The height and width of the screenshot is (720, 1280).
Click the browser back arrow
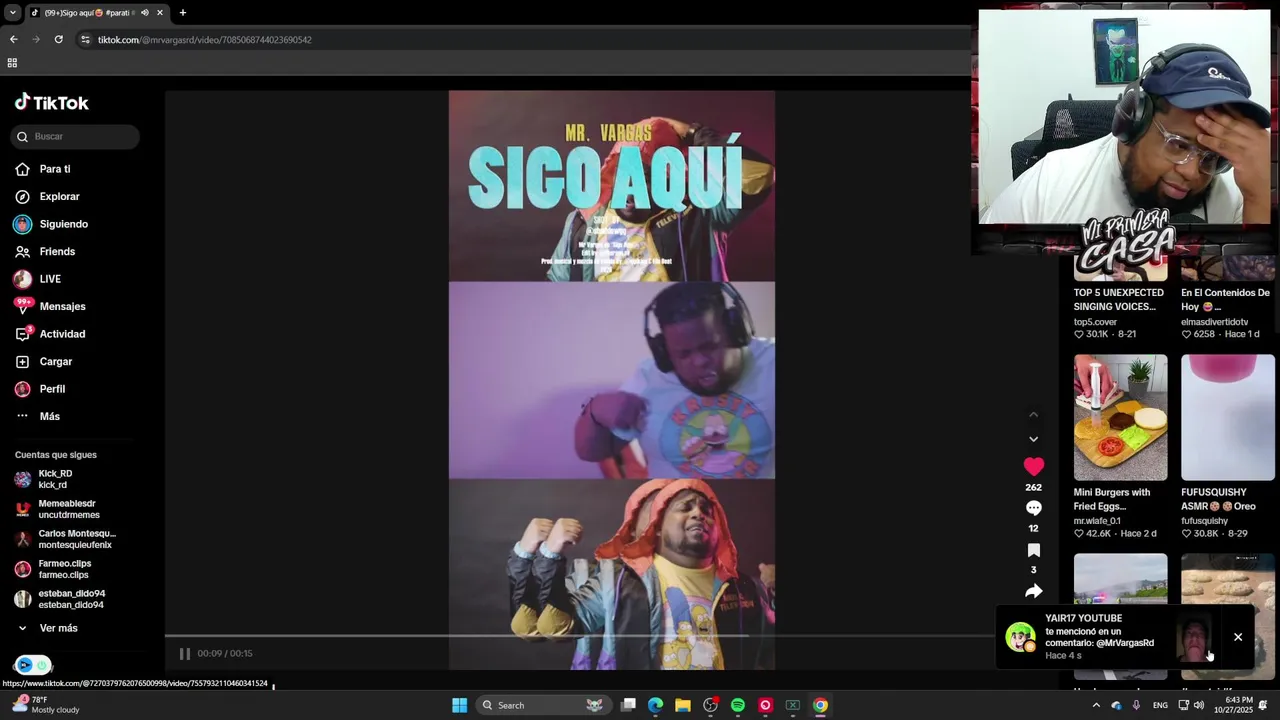point(13,40)
